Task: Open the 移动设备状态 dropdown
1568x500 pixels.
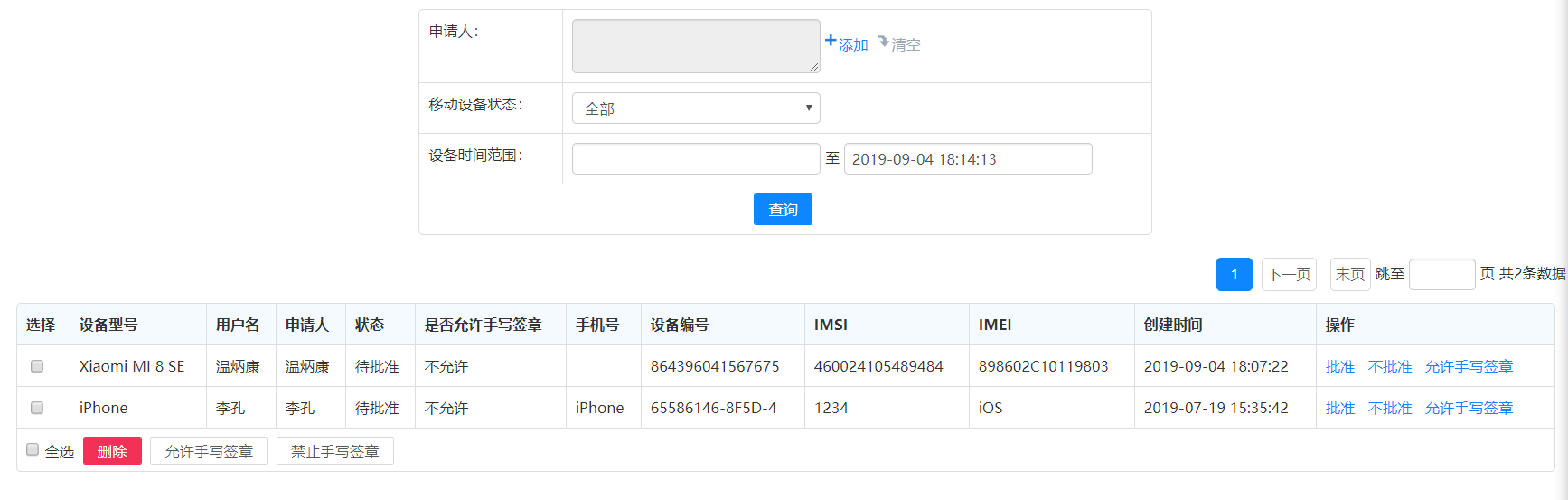Action: 696,108
